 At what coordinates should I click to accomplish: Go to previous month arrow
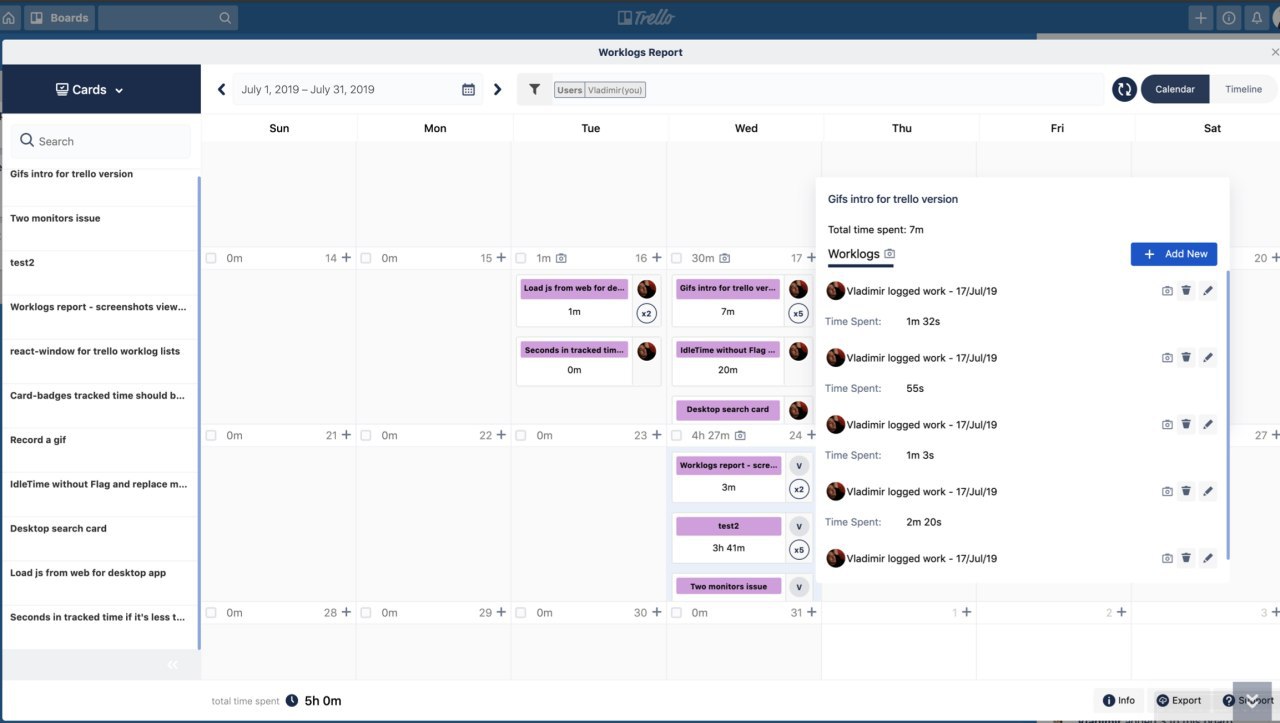point(222,89)
